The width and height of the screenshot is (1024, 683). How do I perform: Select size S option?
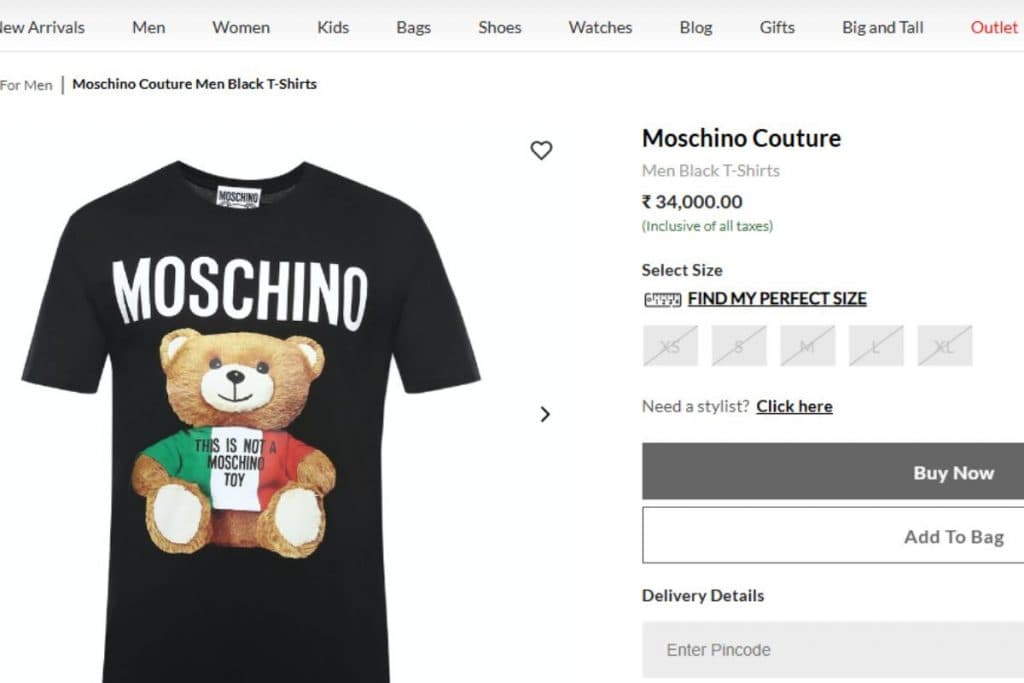[x=739, y=346]
